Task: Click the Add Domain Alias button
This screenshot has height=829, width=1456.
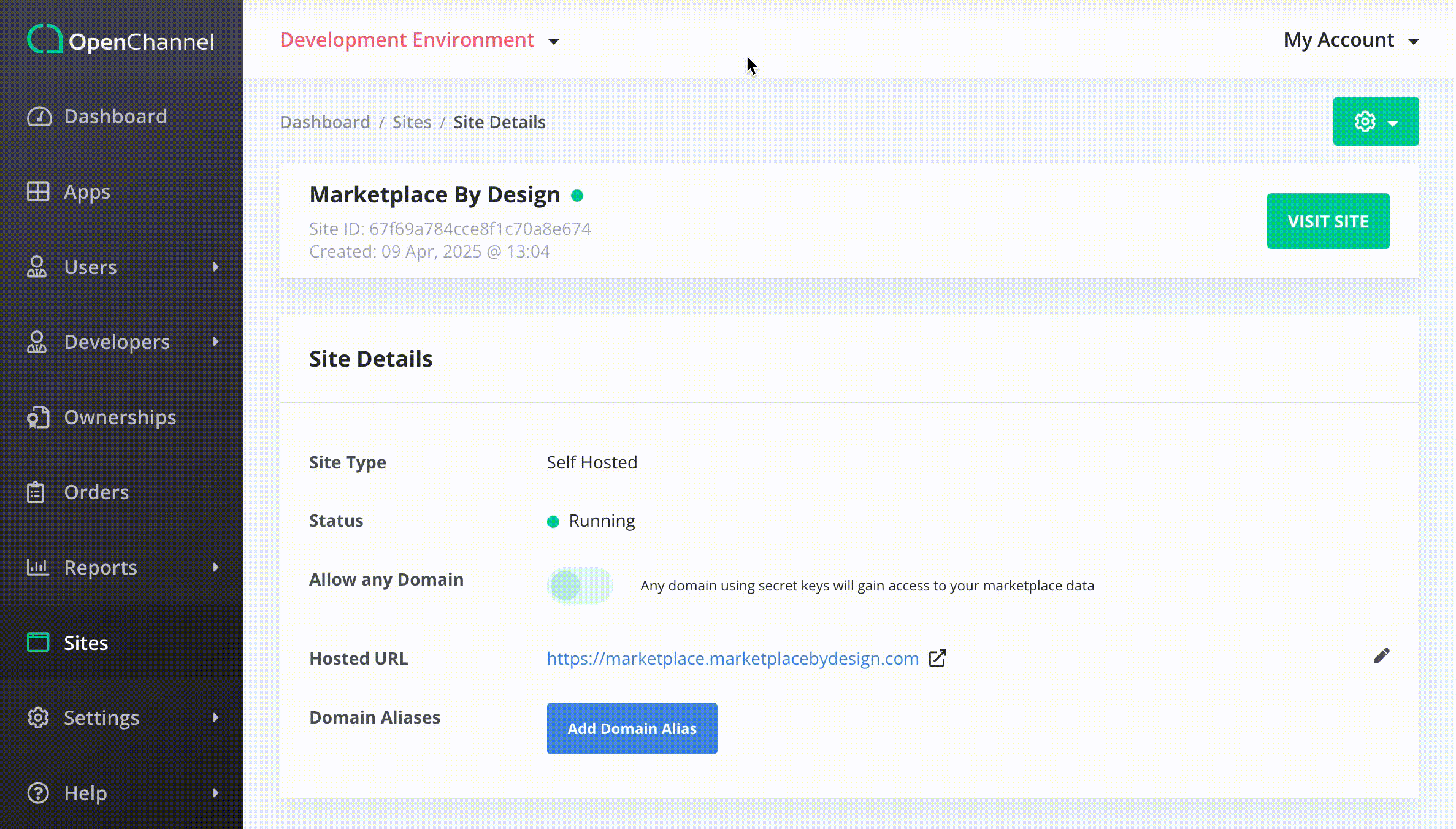Action: tap(632, 728)
